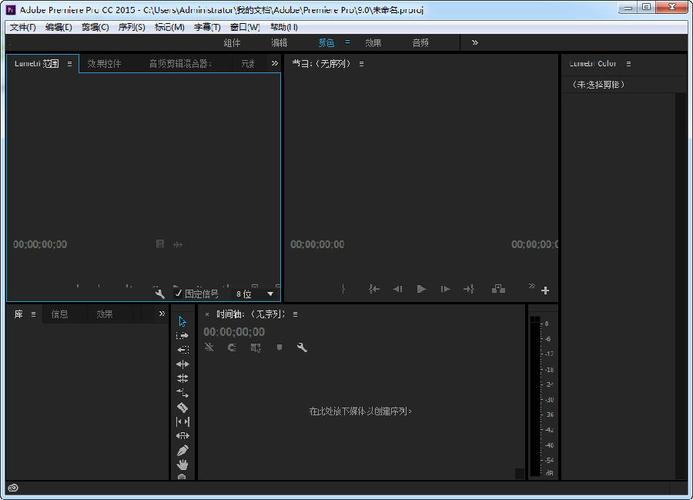Expand hidden tabs in Lumetri panel group
The image size is (693, 500).
(x=275, y=63)
